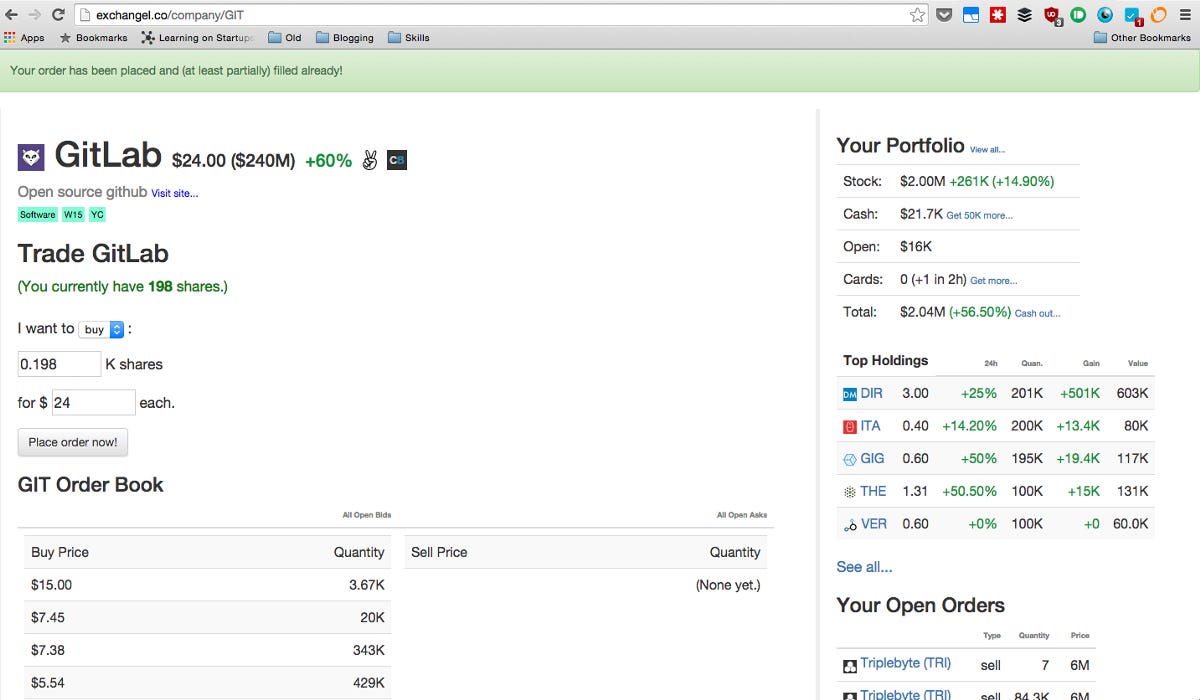Click the THE company logo icon
Screen dimensions: 1200x700
850,492
